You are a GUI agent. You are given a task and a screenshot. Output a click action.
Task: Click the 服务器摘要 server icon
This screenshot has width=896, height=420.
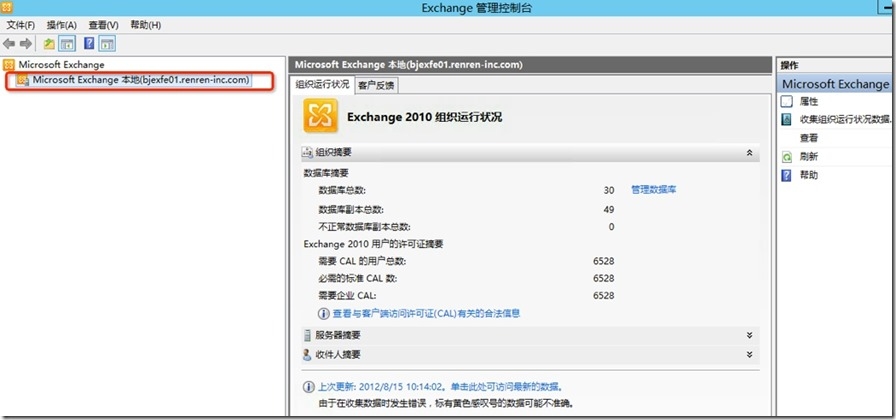pyautogui.click(x=307, y=335)
